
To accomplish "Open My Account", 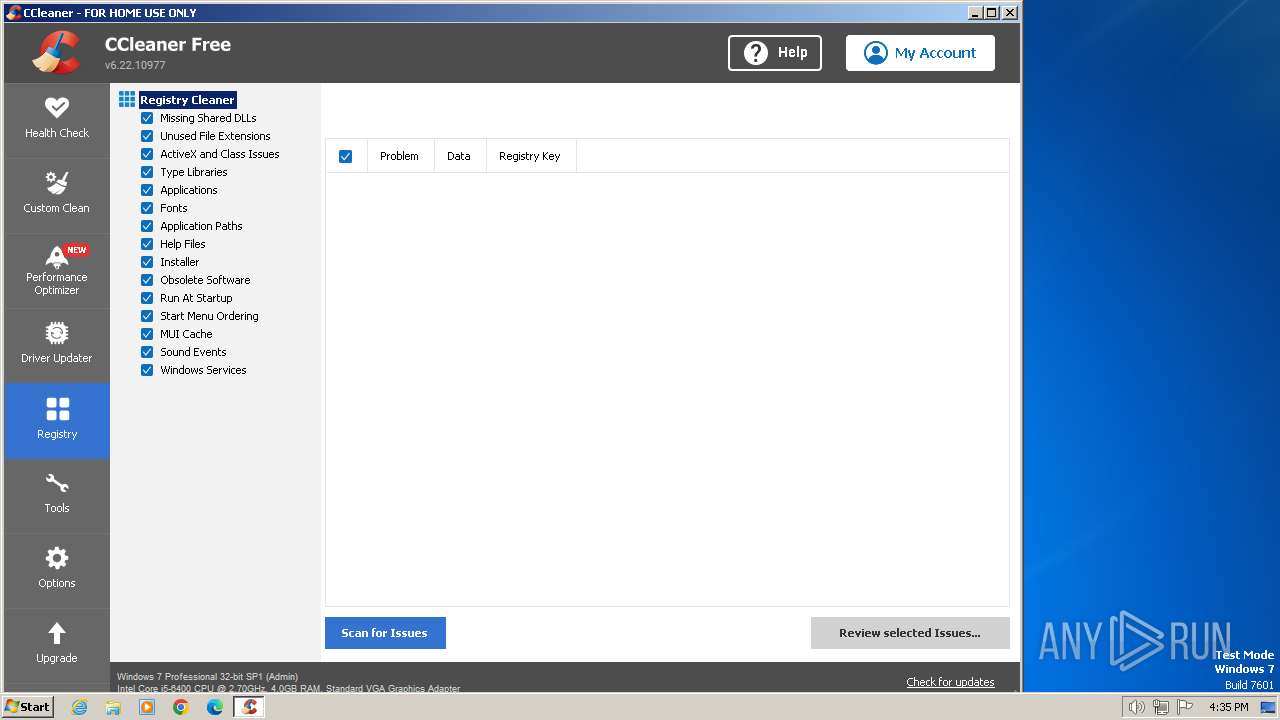I will tap(920, 53).
